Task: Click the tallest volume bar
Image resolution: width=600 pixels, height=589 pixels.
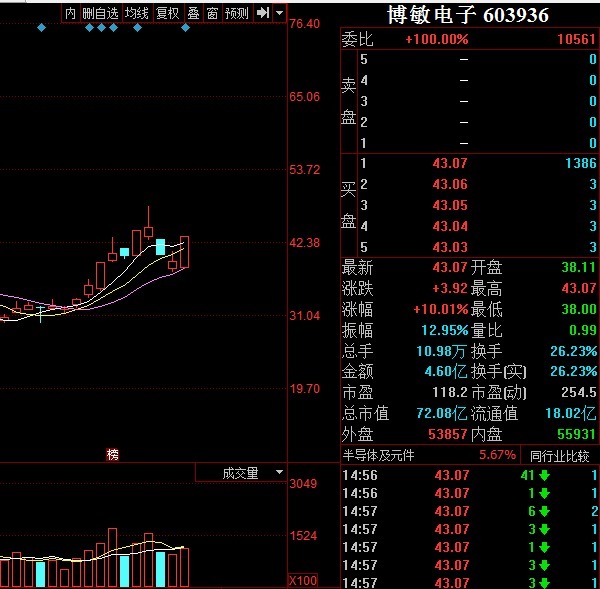Action: pyautogui.click(x=112, y=558)
